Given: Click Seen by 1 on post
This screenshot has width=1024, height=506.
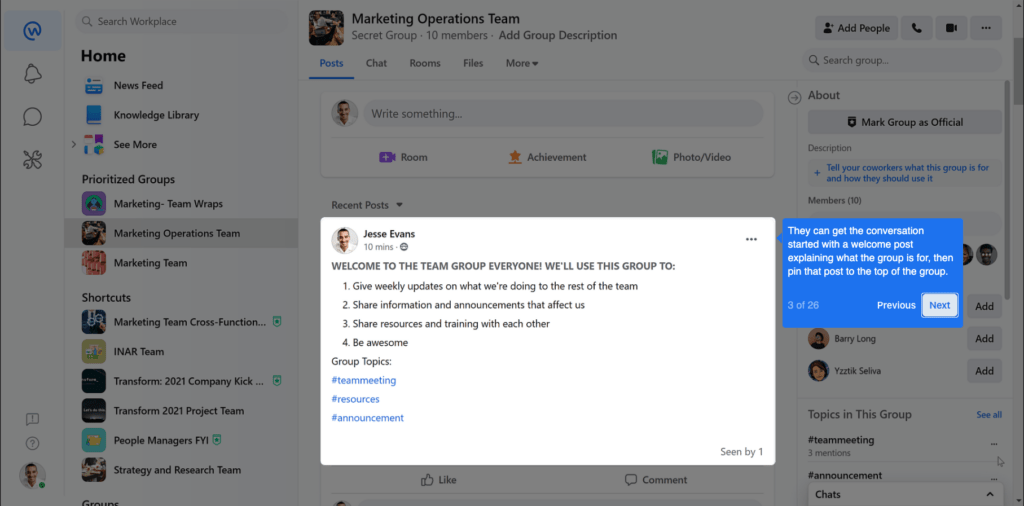Looking at the screenshot, I should (741, 452).
